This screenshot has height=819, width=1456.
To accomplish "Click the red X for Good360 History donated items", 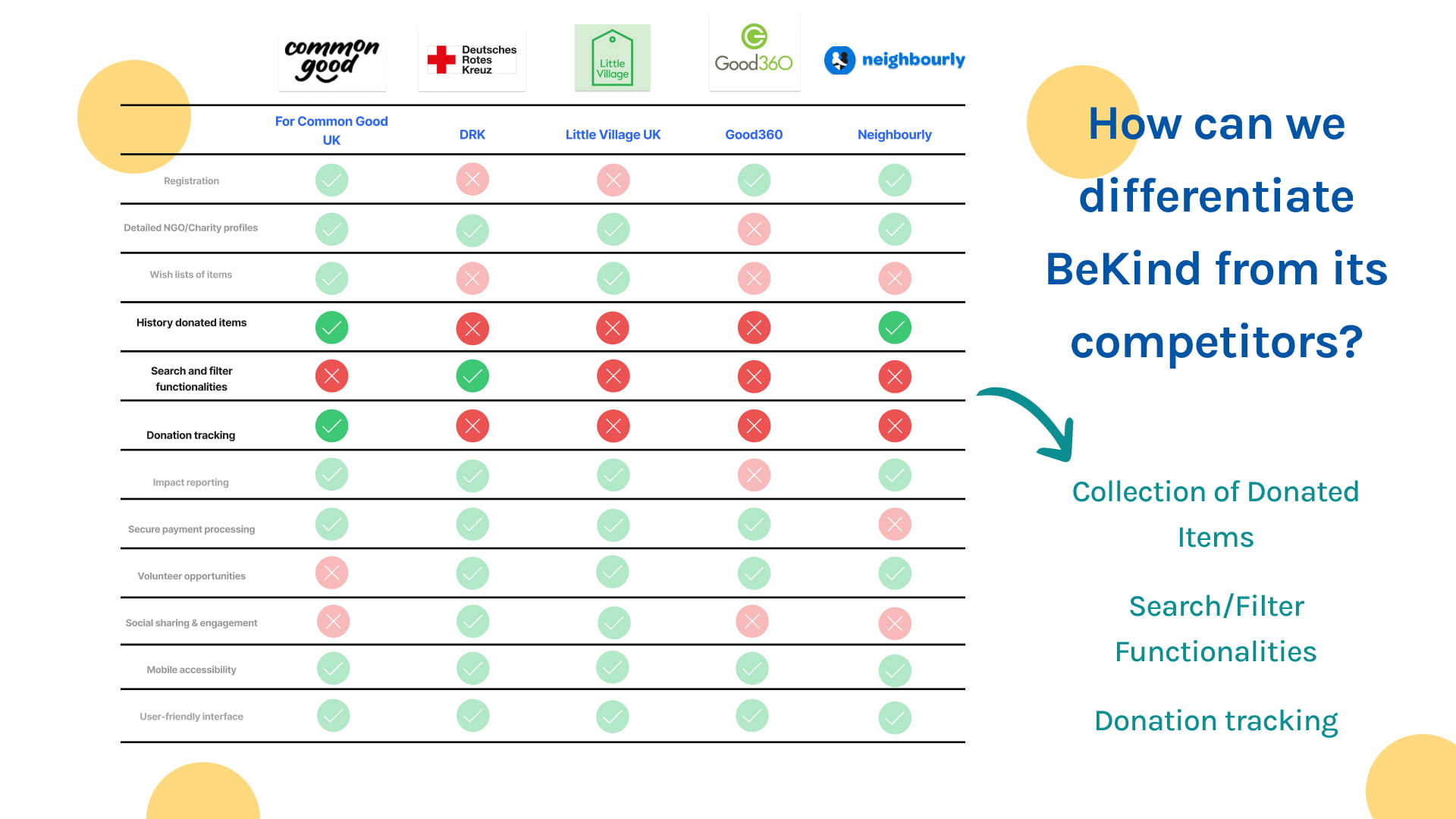I will (x=752, y=327).
